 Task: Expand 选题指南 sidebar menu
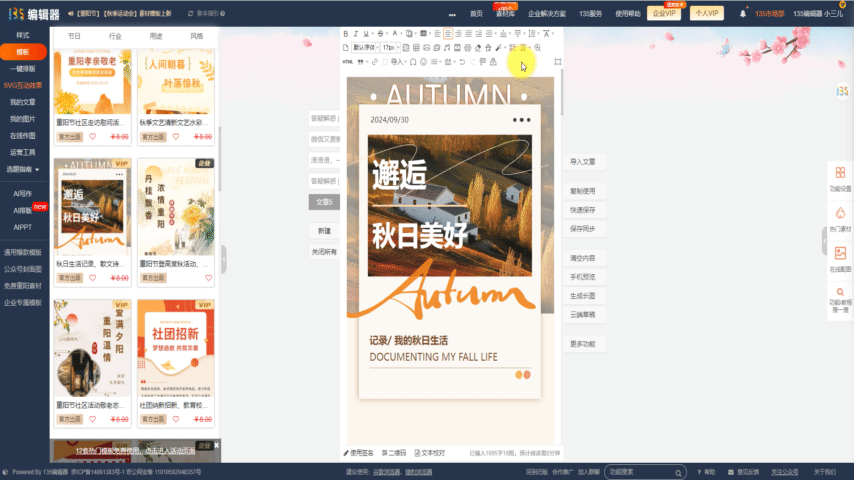23,169
